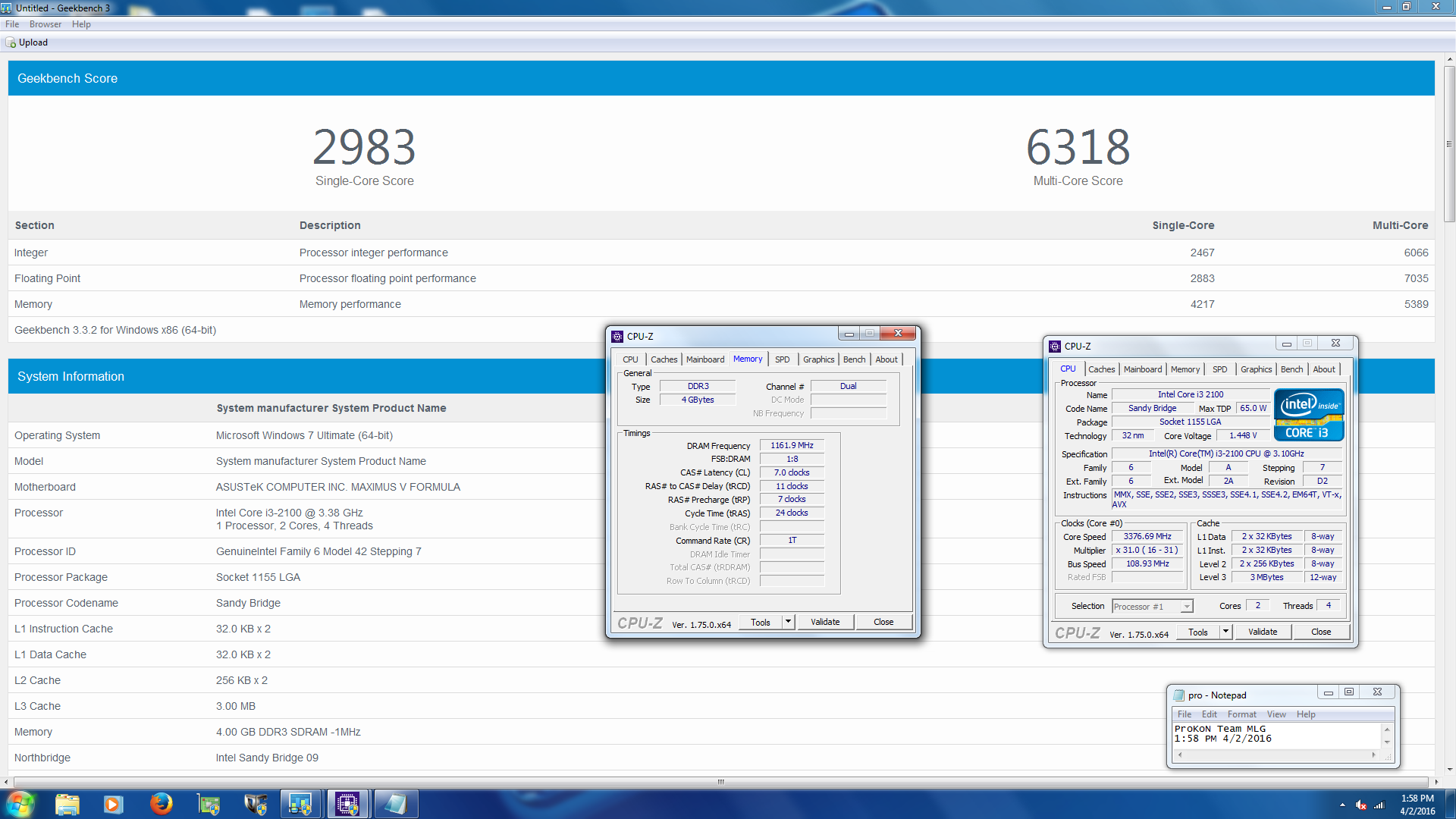Click the Geekbench horizontal scrollbar left arrow

click(x=8, y=782)
